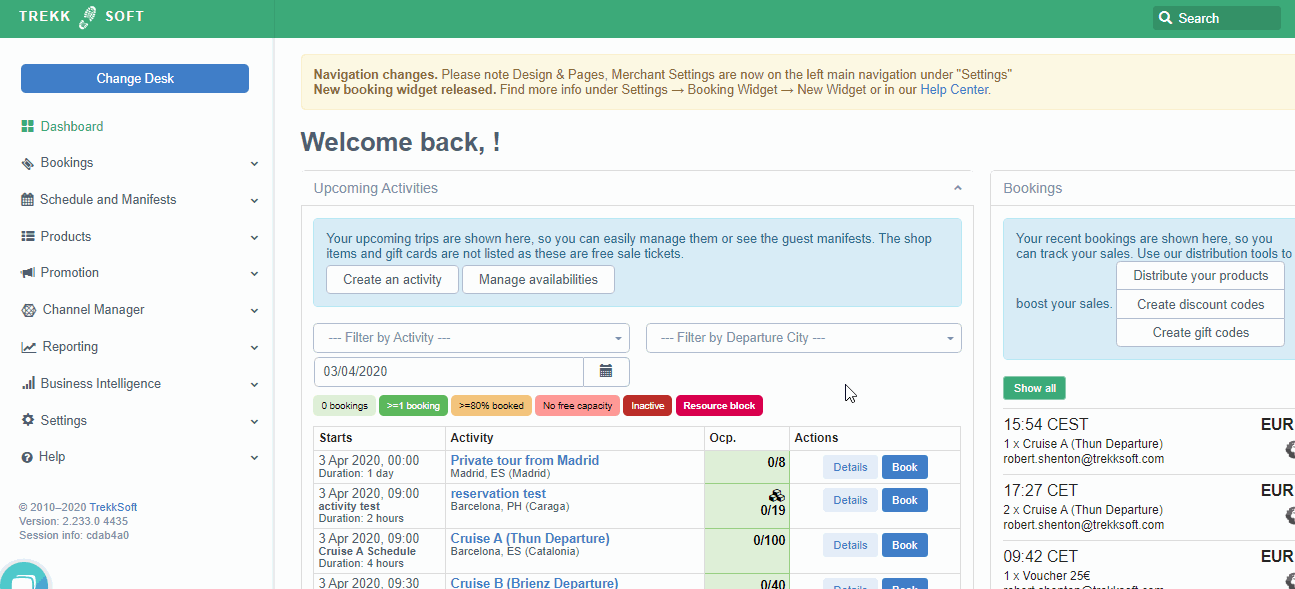Click the Reporting chart icon
Screen dimensions: 1295x589
[28, 347]
